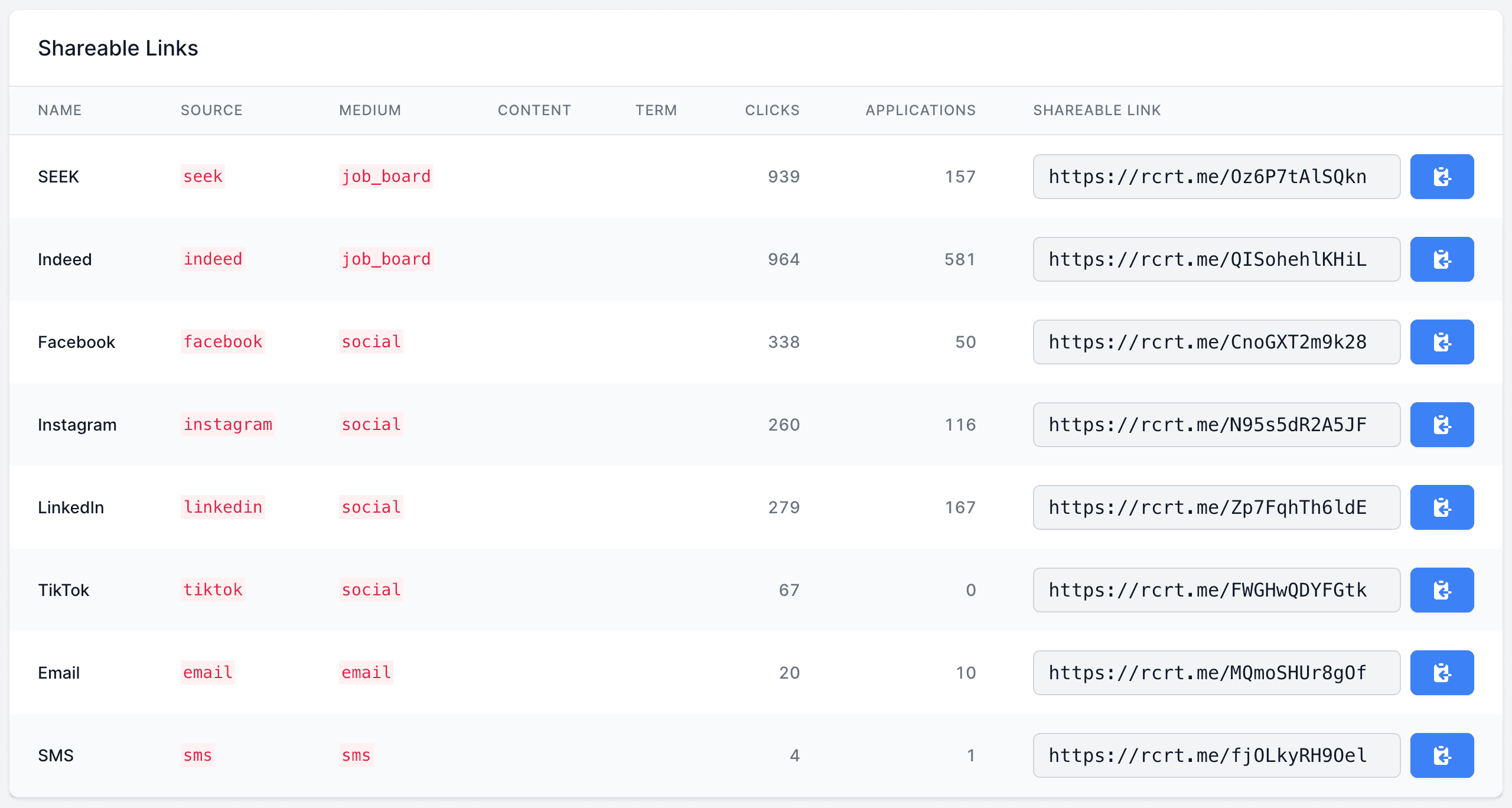Copy the TikTok shareable link
1512x808 pixels.
click(x=1442, y=590)
